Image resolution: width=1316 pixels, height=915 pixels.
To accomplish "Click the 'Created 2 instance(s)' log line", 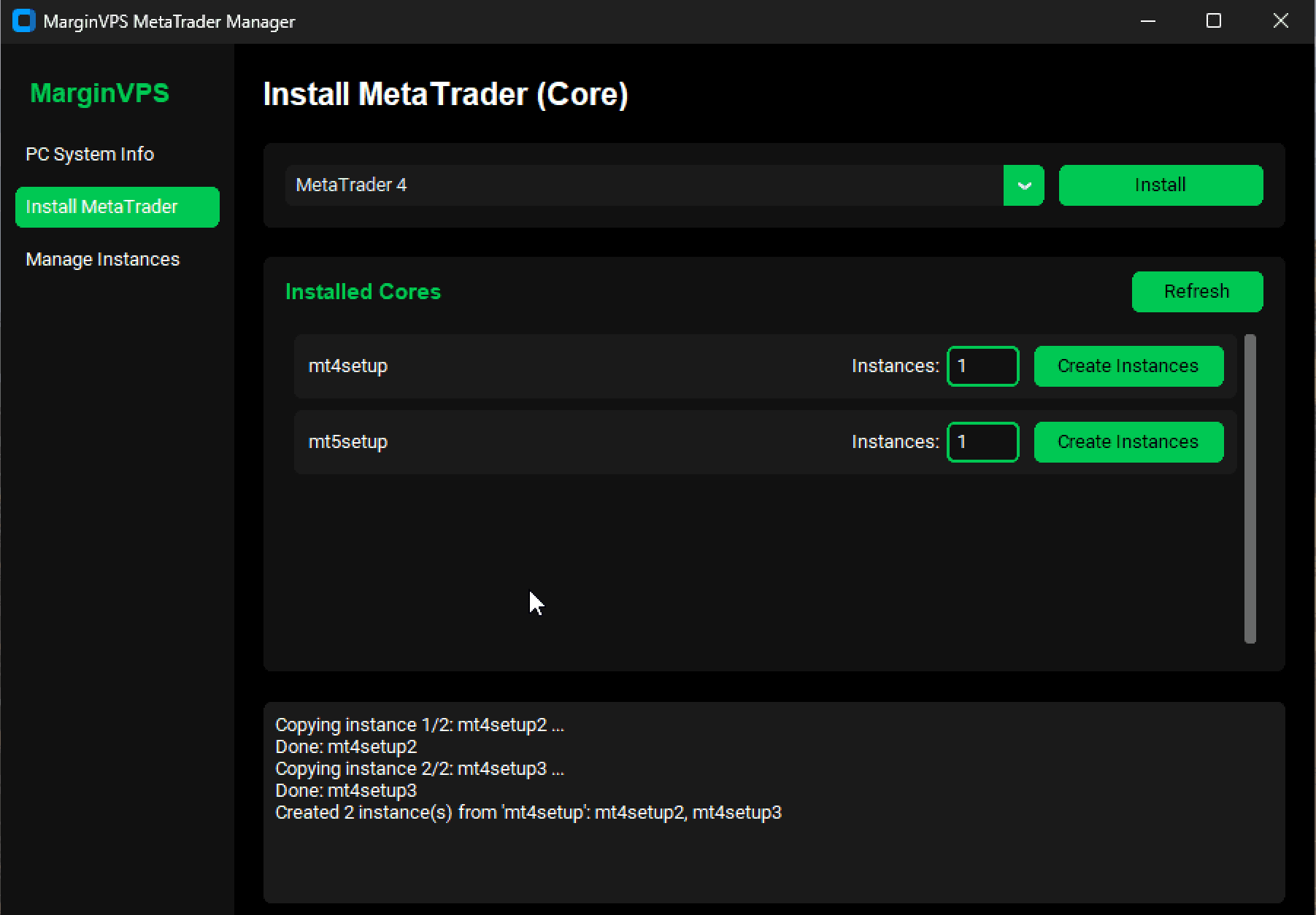I will click(528, 813).
